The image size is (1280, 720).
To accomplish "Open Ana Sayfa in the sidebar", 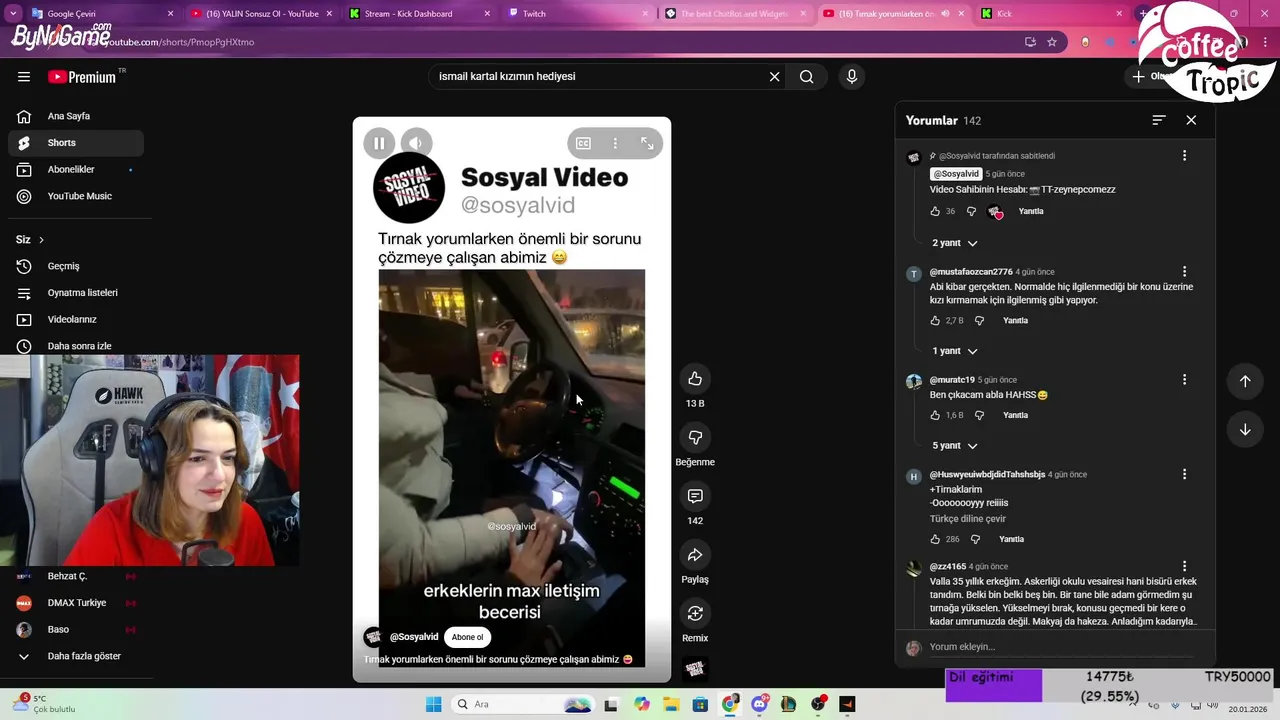I will [76, 116].
